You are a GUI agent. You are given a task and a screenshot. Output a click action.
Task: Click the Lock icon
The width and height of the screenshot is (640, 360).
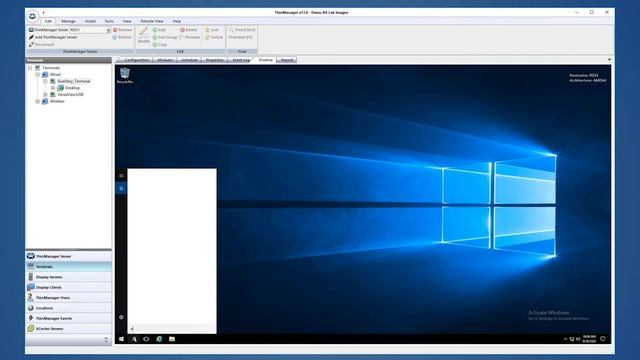click(207, 30)
